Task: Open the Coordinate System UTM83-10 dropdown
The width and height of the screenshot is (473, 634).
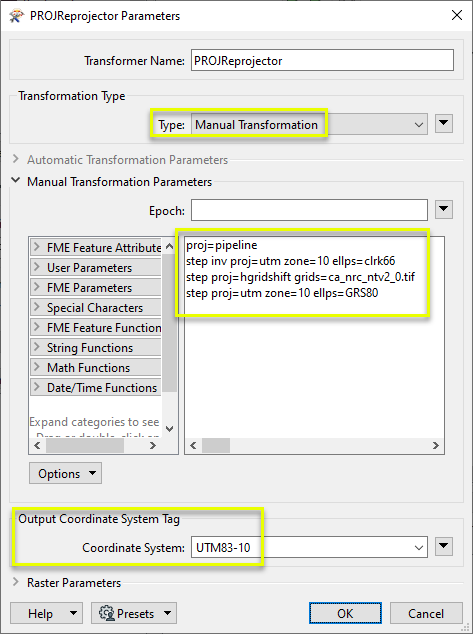Action: point(309,547)
